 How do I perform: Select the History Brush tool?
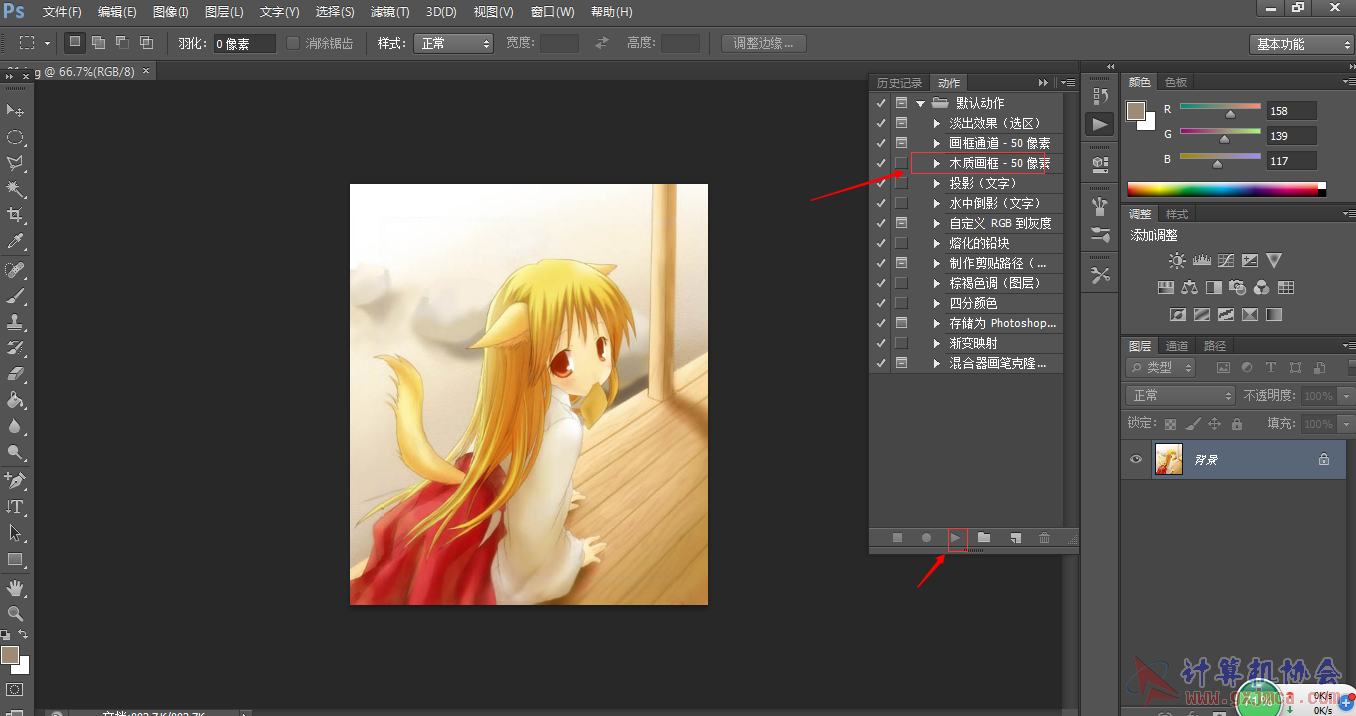tap(15, 349)
